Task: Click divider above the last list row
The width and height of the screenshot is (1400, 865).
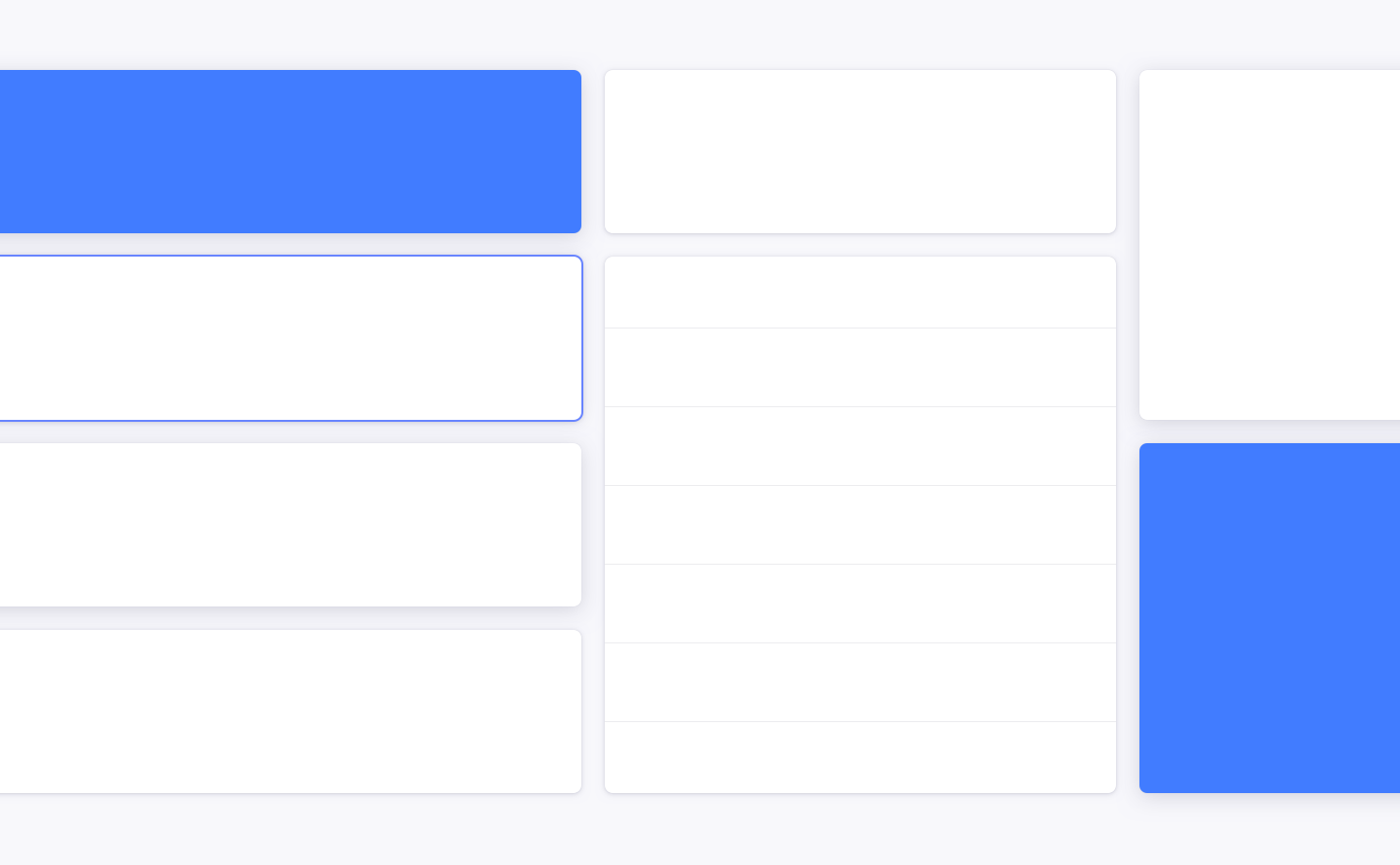Action: 860,722
